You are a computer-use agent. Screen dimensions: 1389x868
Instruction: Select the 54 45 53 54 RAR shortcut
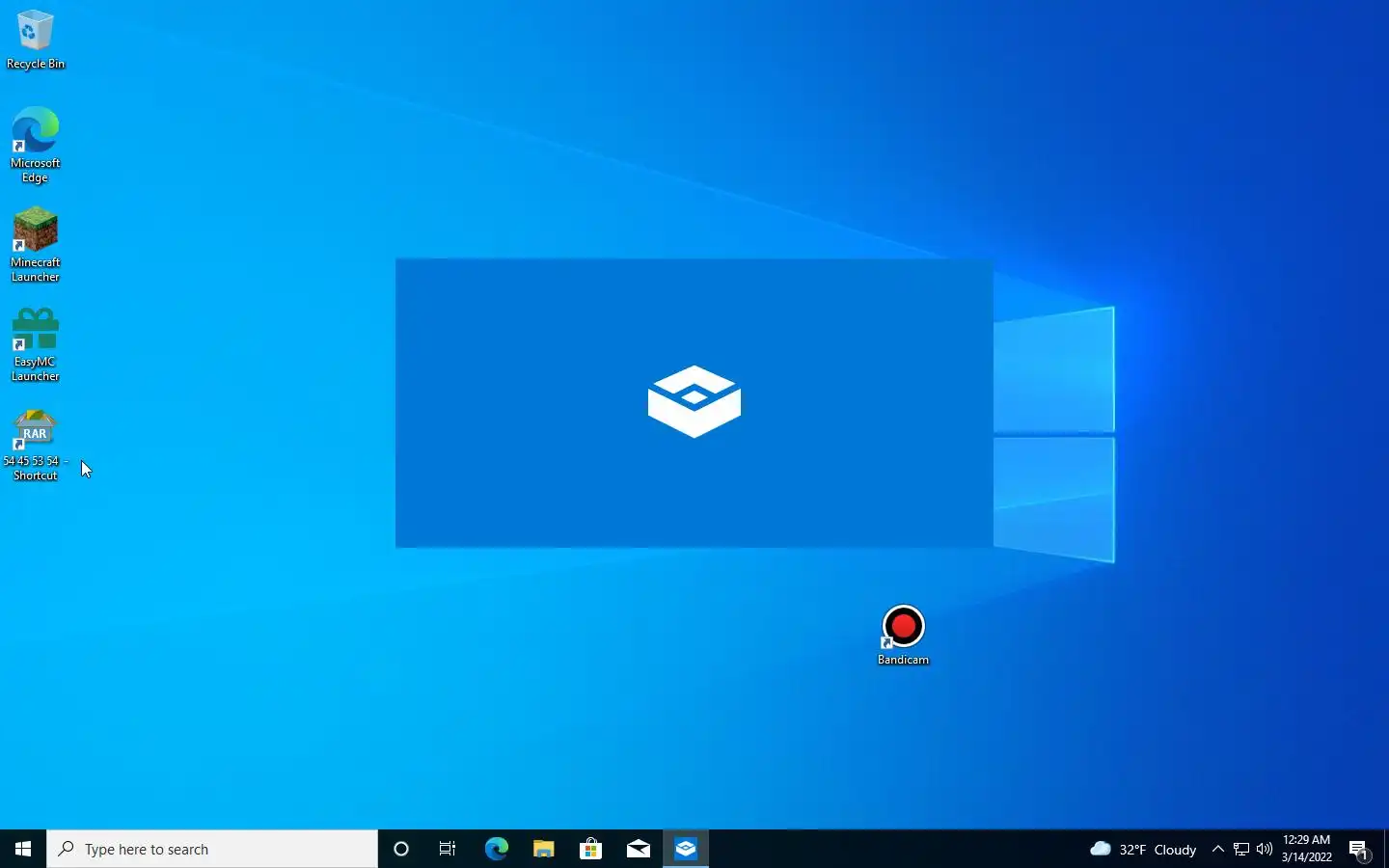(36, 445)
